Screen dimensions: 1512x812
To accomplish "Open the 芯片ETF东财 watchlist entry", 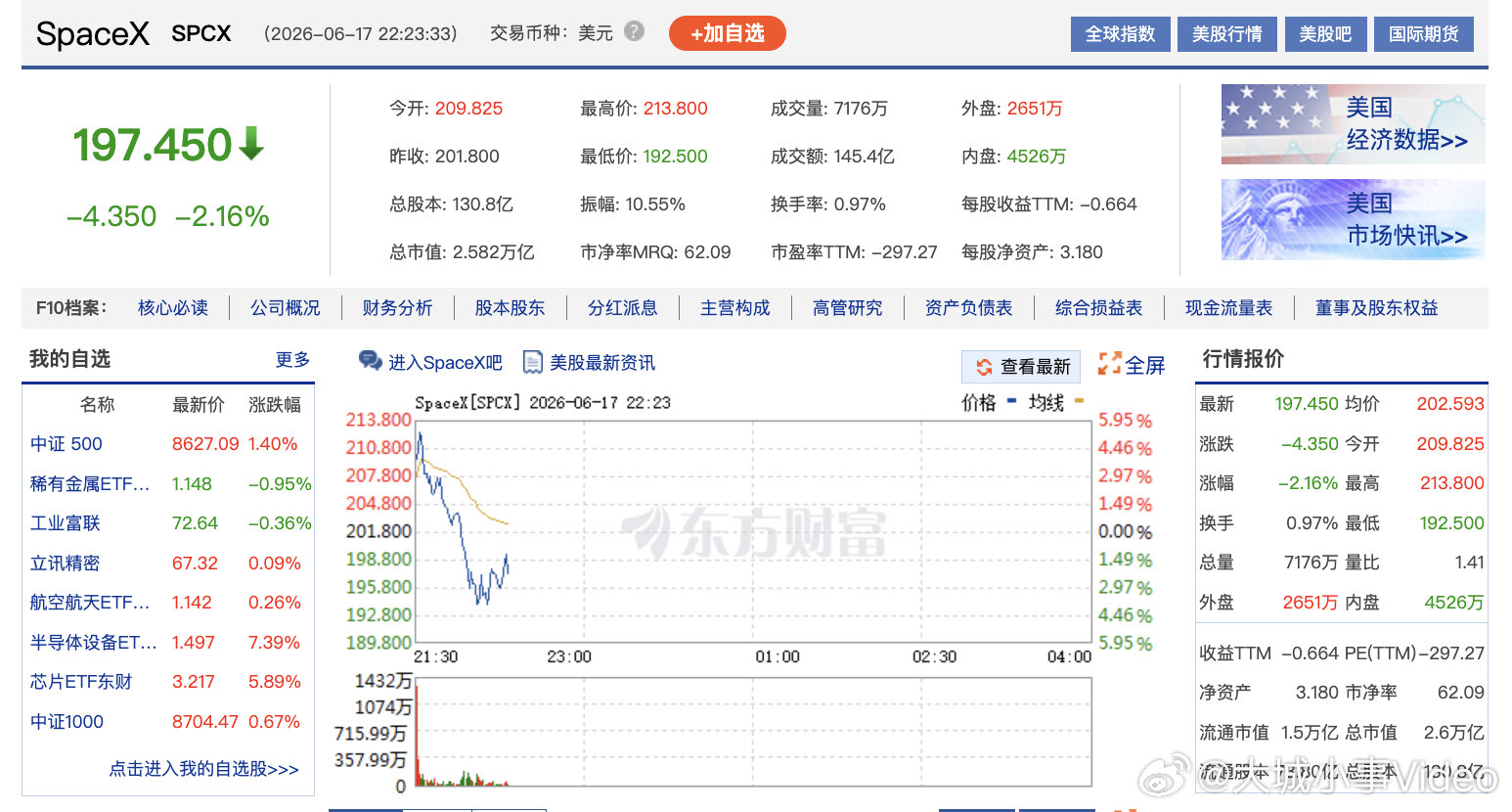I will 81,682.
